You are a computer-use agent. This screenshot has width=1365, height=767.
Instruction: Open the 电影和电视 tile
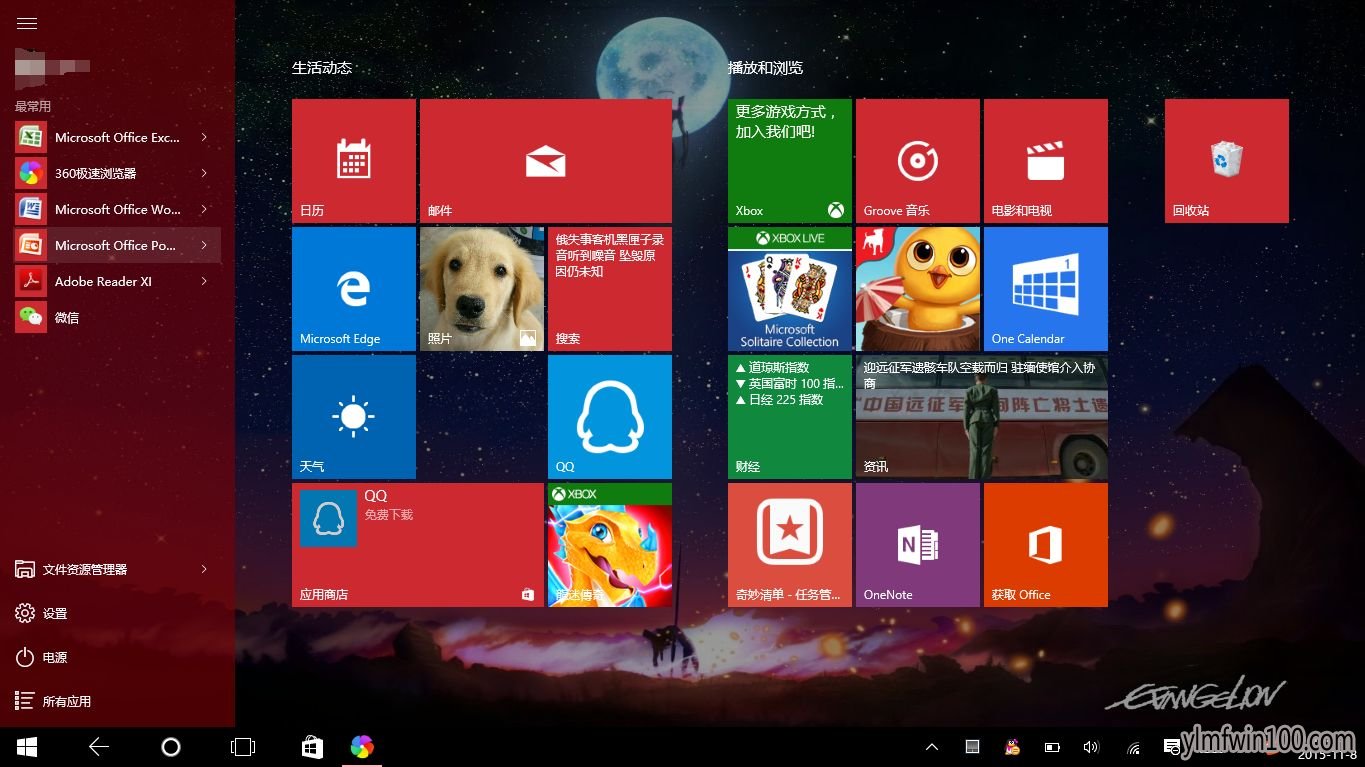(x=1046, y=161)
